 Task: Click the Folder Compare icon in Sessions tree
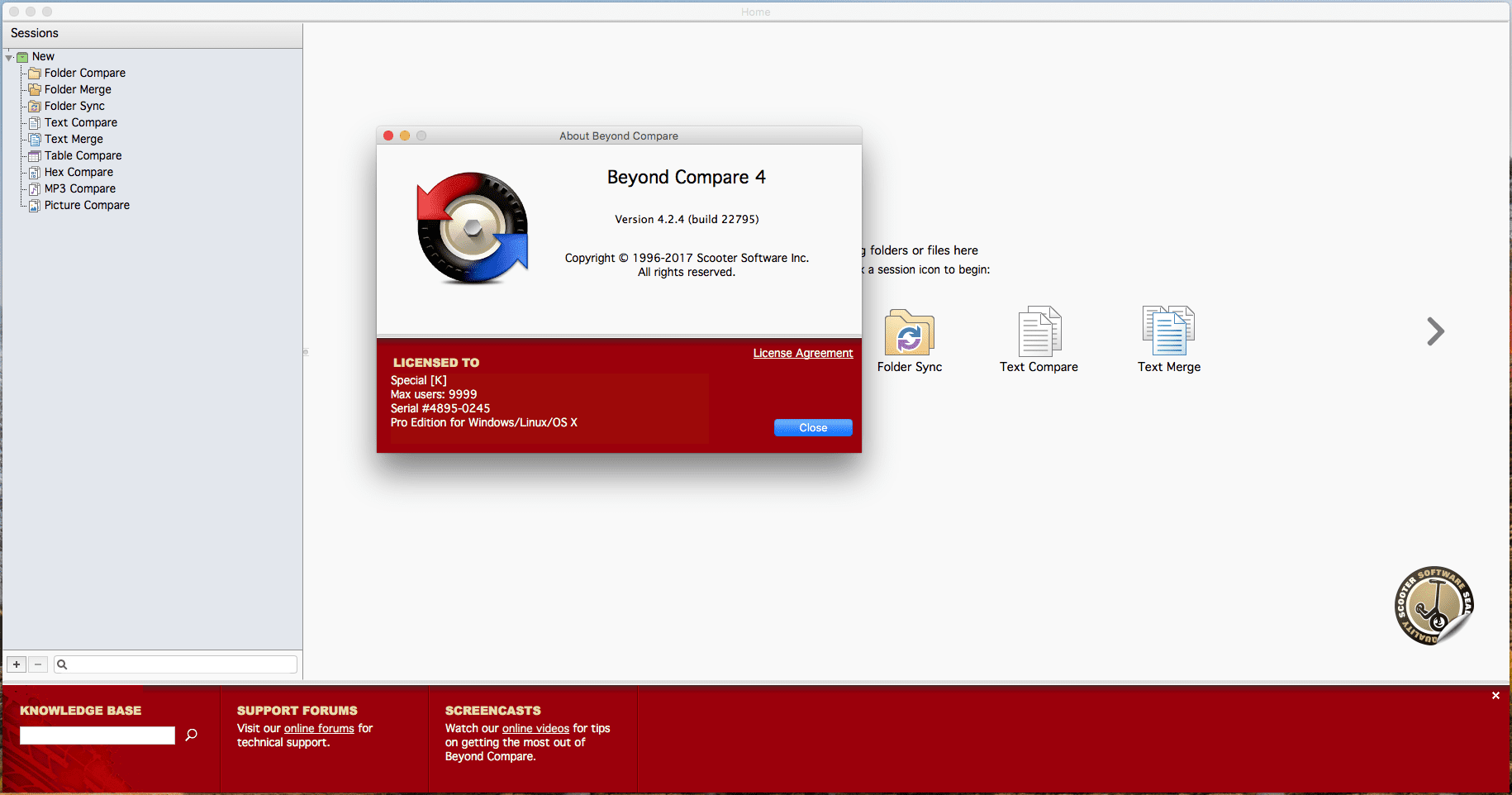click(x=35, y=74)
